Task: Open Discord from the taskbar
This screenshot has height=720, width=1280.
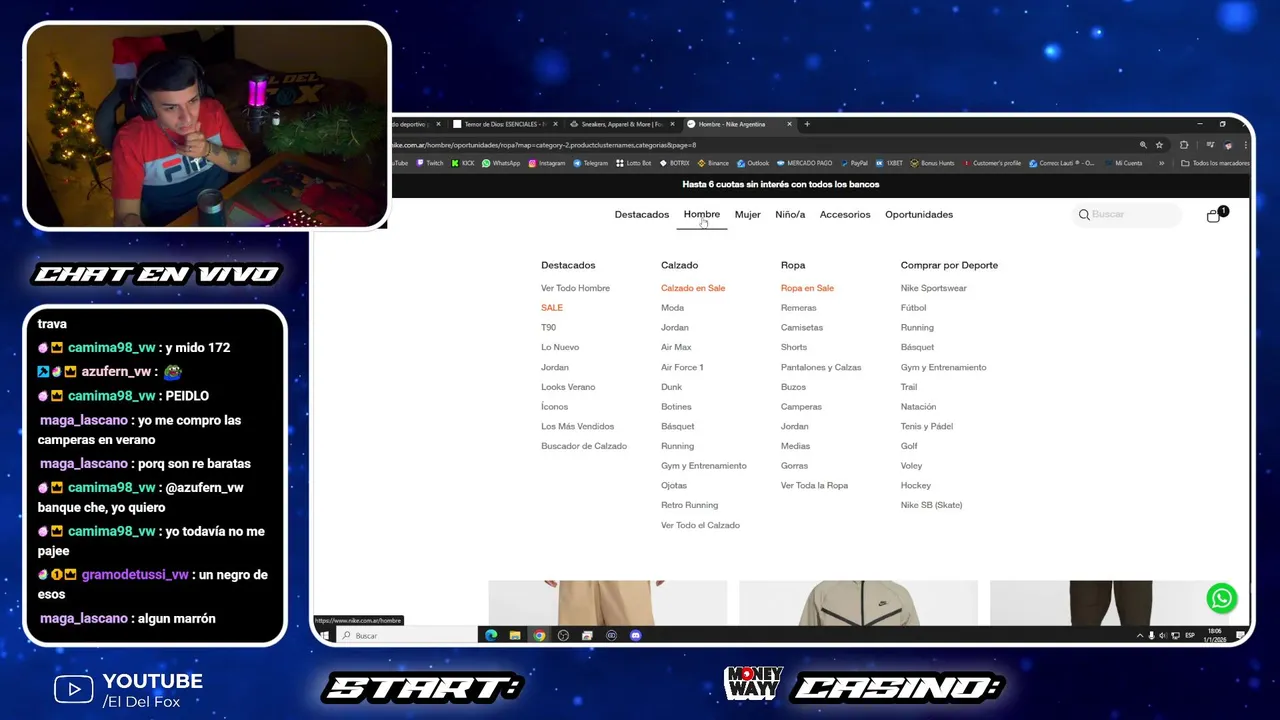Action: [x=635, y=635]
